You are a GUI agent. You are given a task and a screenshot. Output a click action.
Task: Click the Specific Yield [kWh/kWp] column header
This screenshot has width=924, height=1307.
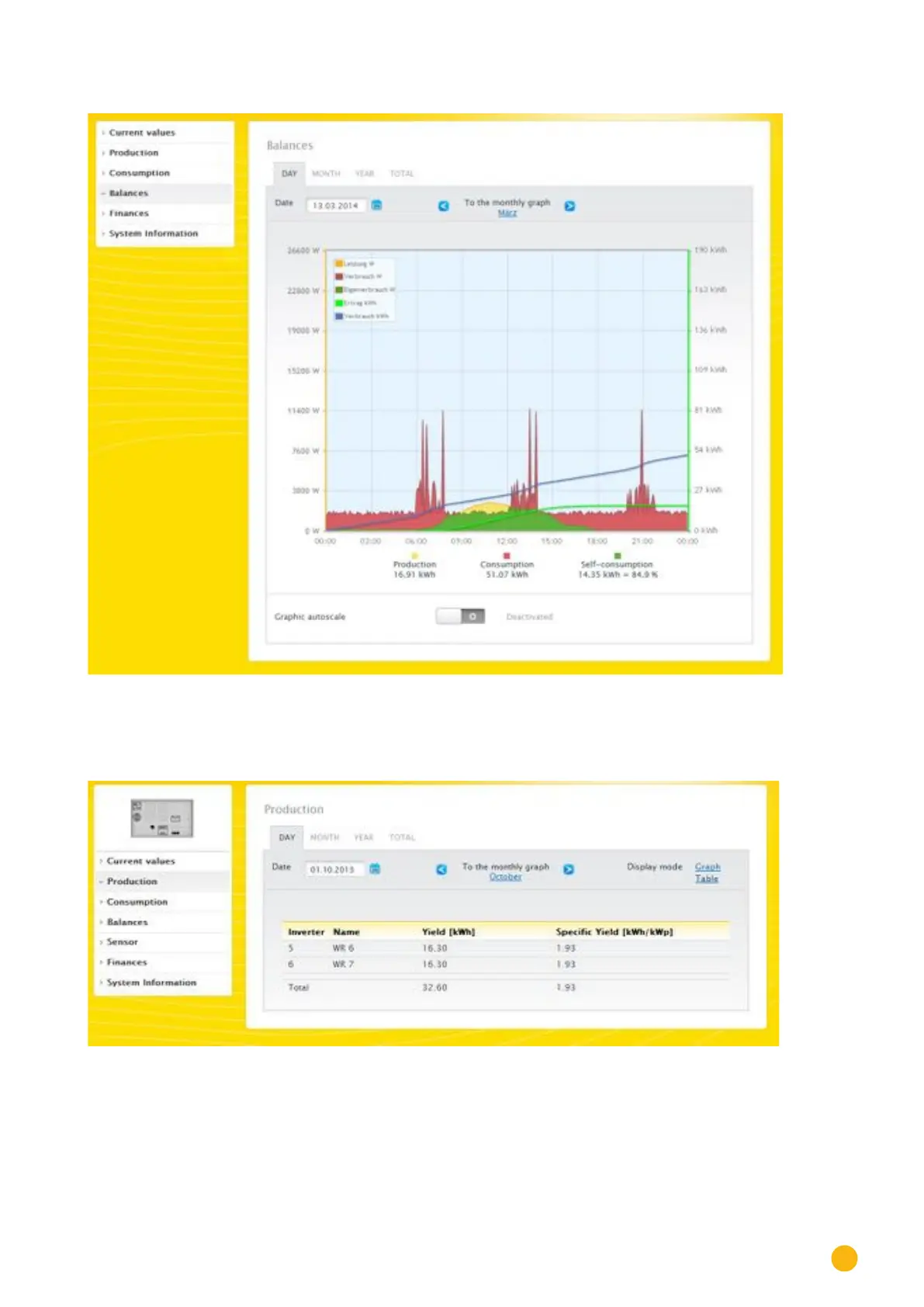pos(614,932)
